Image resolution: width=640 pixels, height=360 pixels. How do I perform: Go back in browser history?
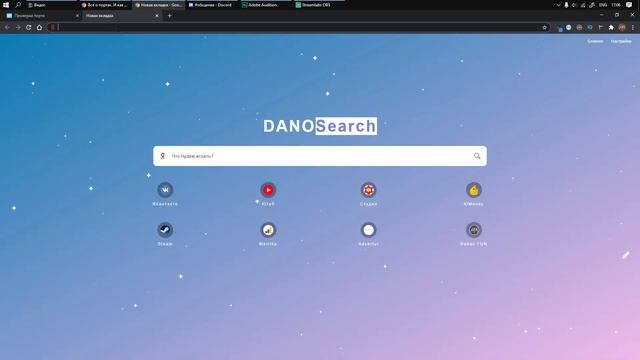click(7, 27)
